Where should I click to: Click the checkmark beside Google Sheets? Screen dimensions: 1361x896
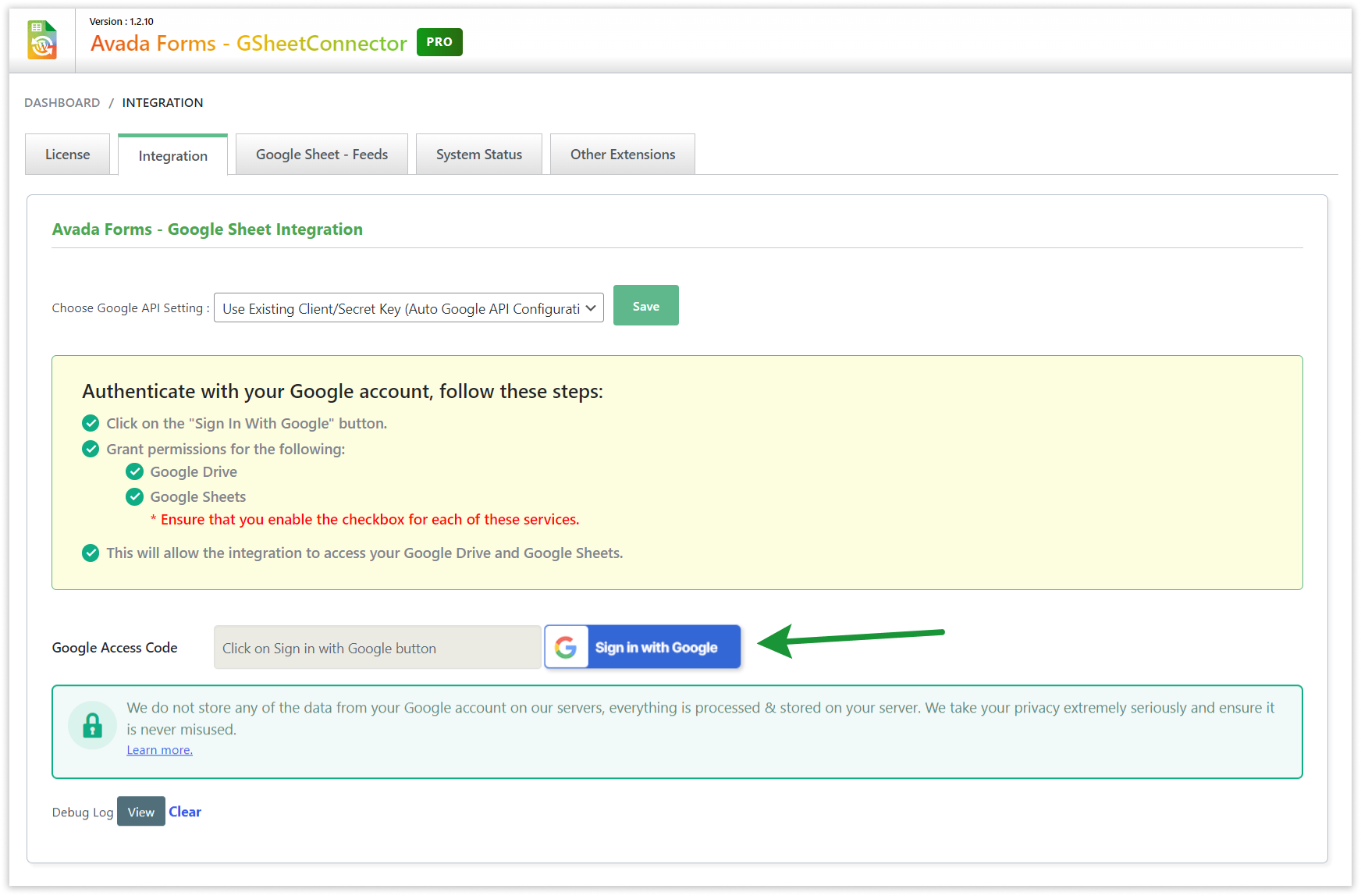click(134, 496)
